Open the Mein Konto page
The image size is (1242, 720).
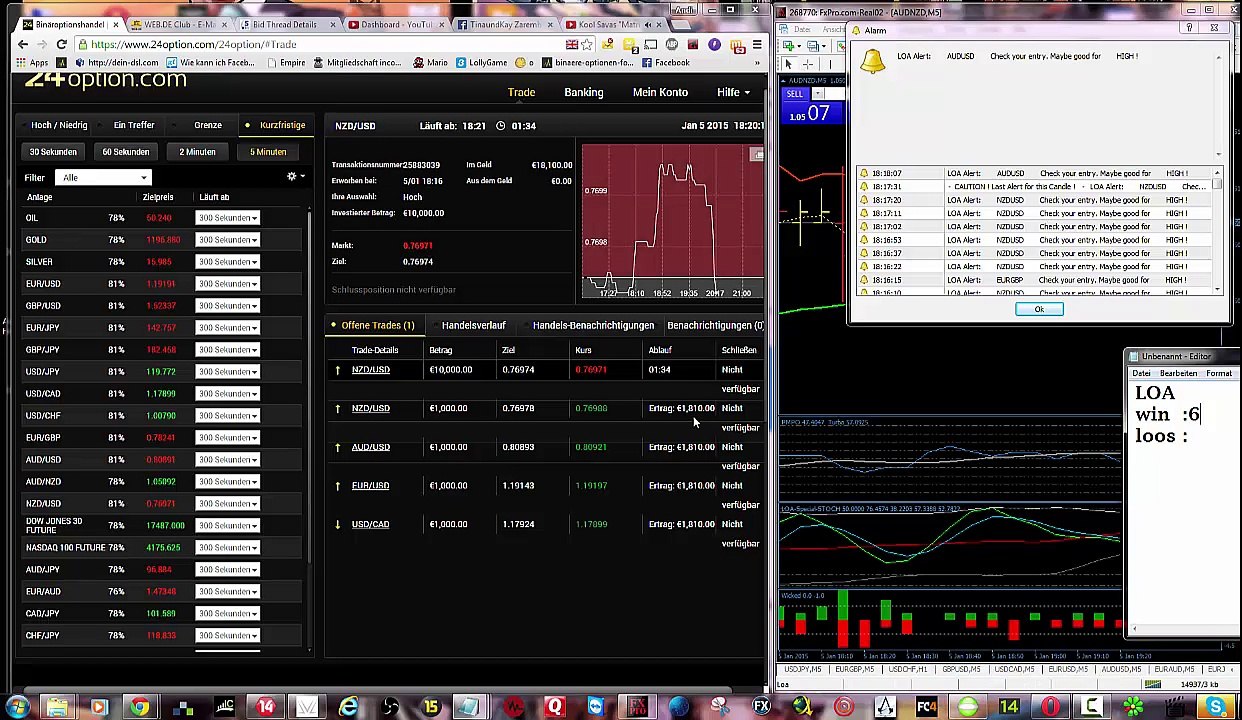click(660, 92)
